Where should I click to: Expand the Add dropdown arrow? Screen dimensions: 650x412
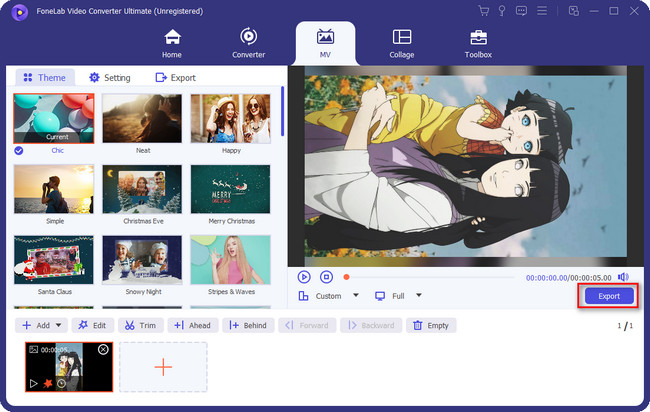coord(59,325)
